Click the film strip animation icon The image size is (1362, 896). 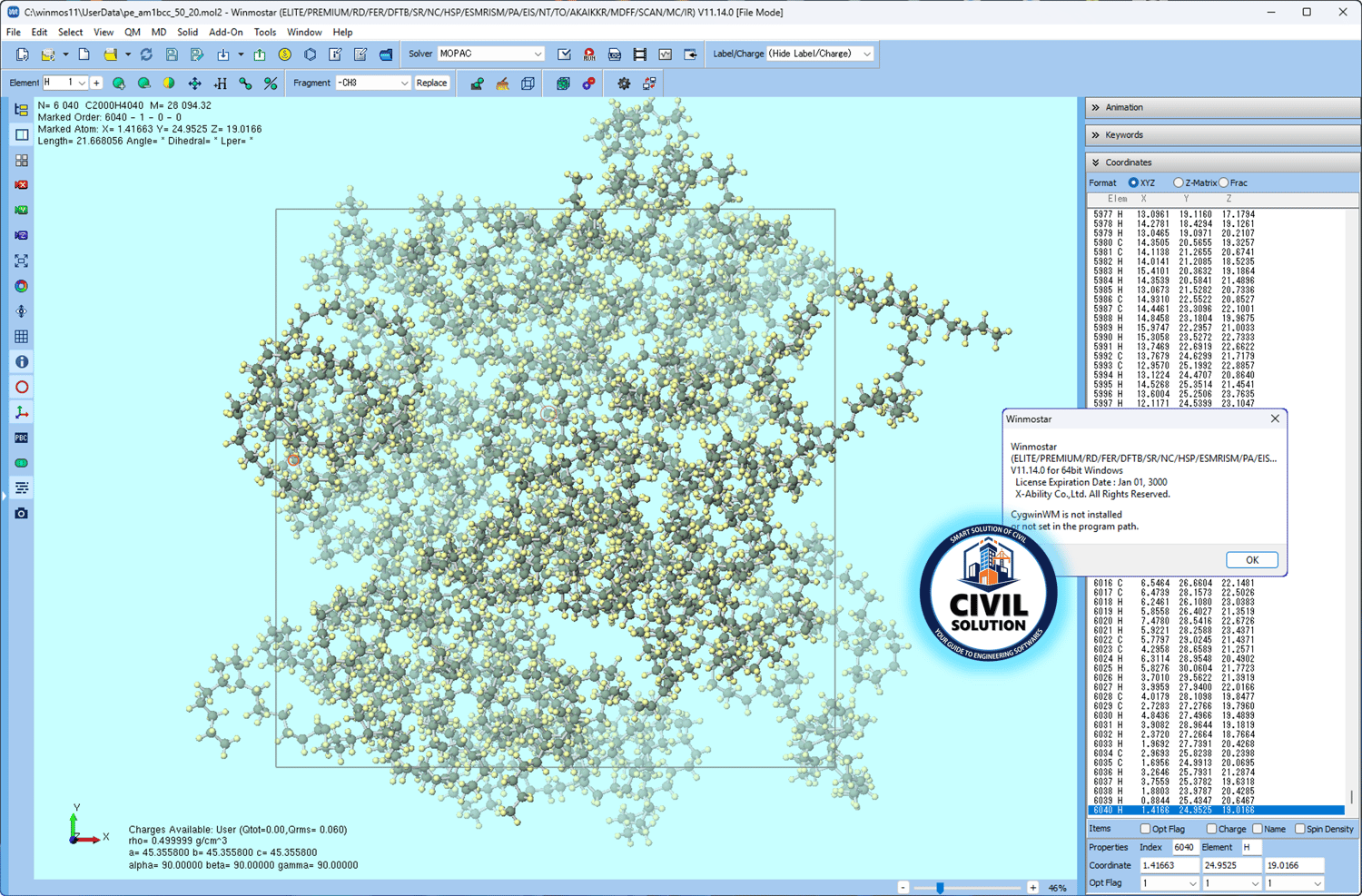[x=640, y=54]
